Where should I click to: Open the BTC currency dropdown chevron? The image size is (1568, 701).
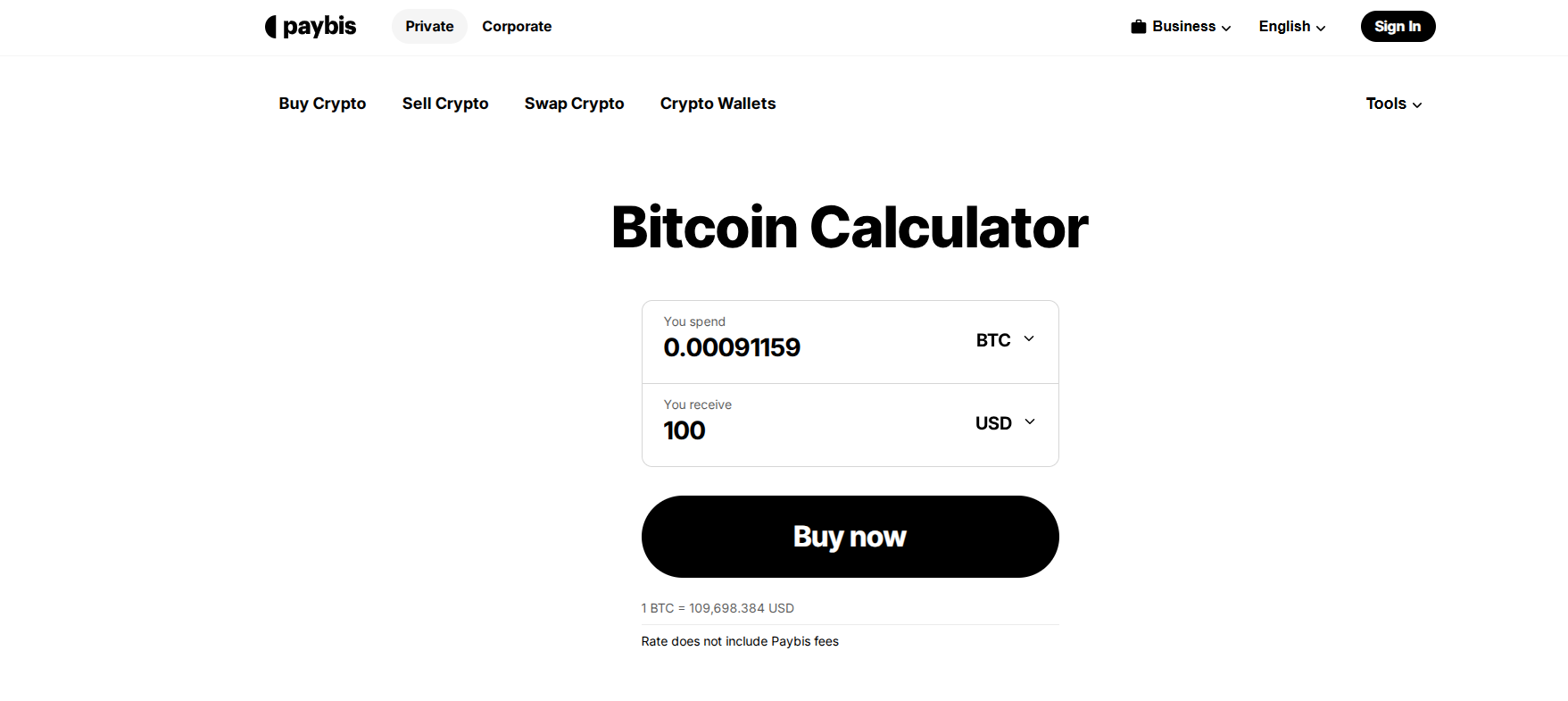pos(1028,339)
